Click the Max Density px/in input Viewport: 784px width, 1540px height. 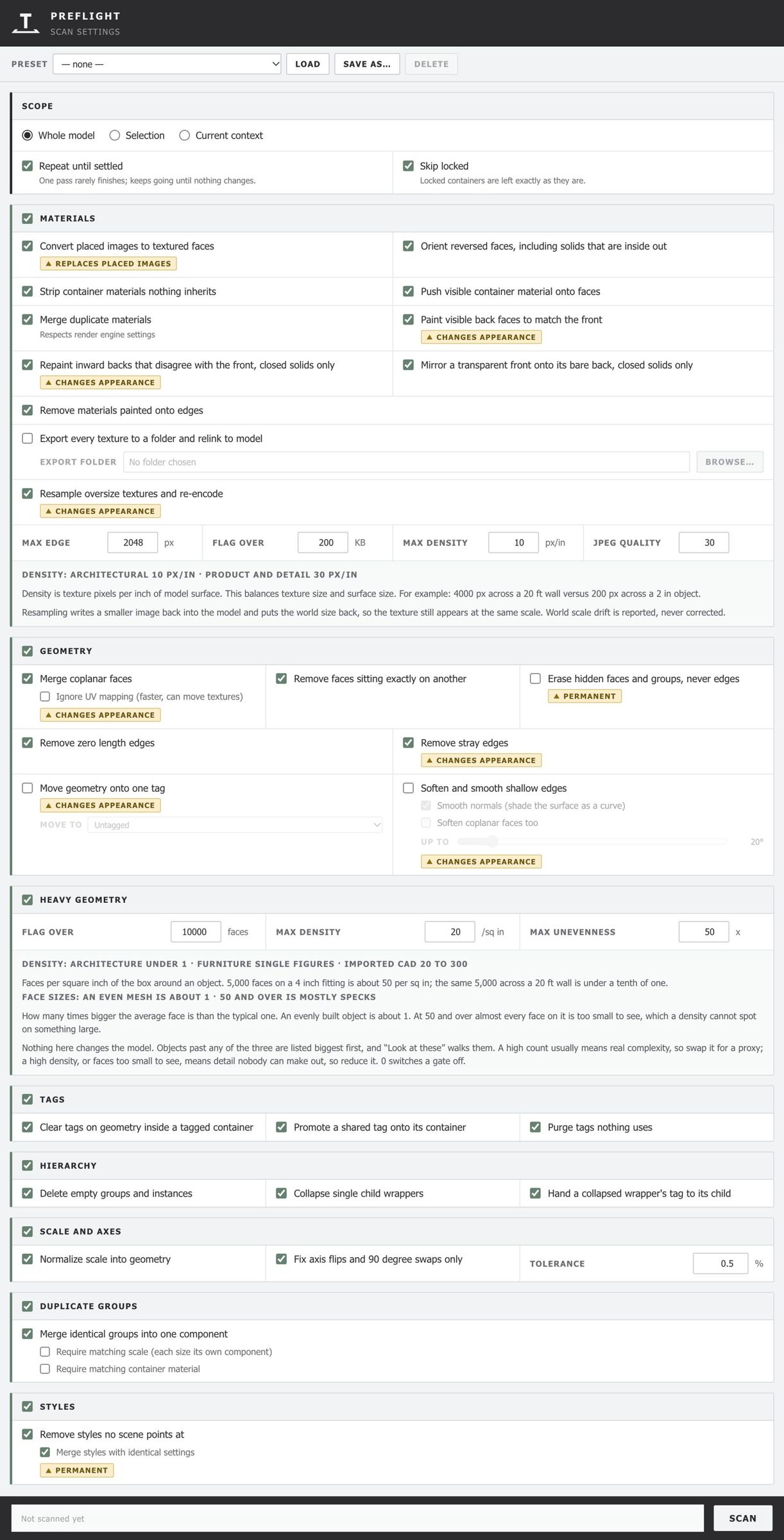coord(513,543)
